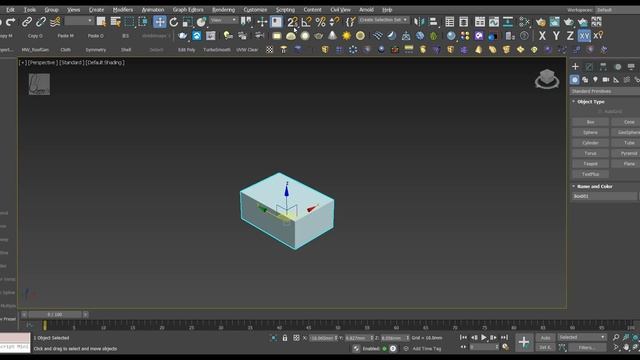
Task: Open the viewport Perspective label menu
Action: 42,62
